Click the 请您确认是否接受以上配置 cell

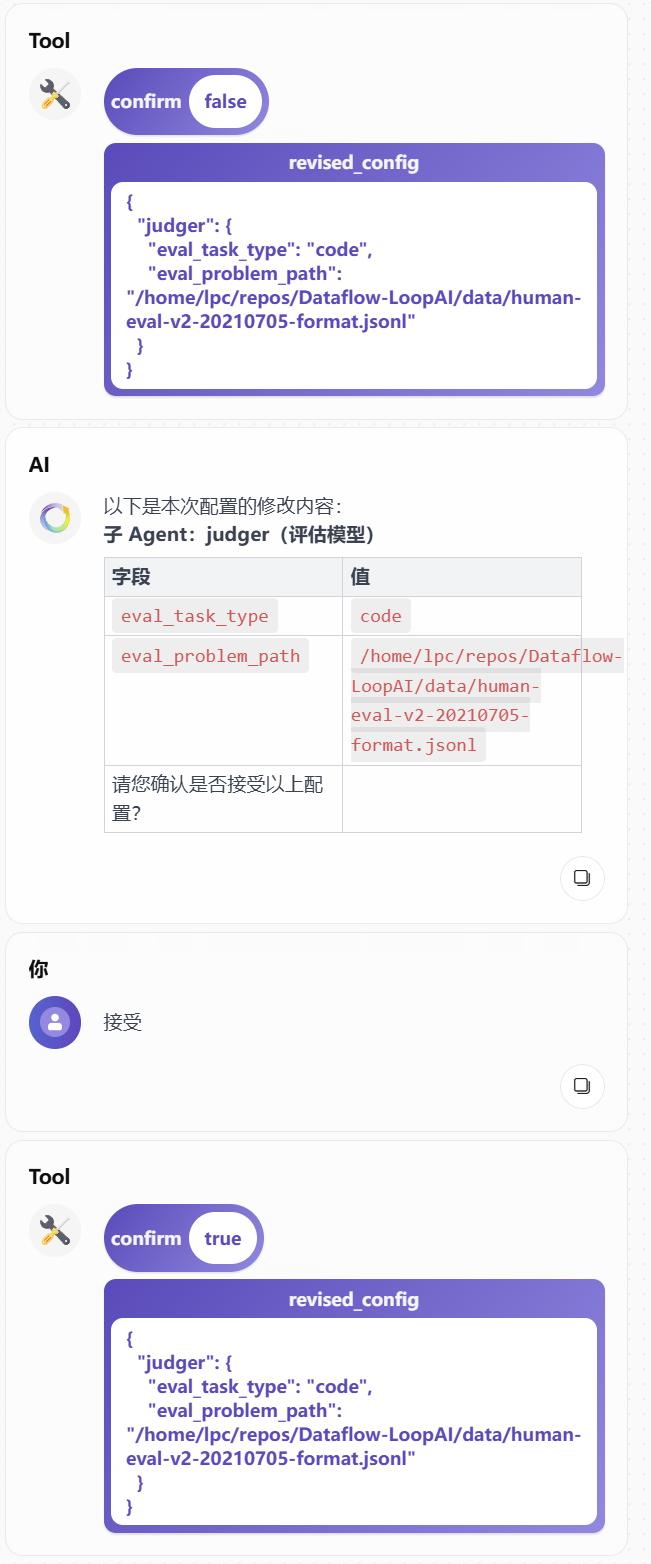point(223,798)
